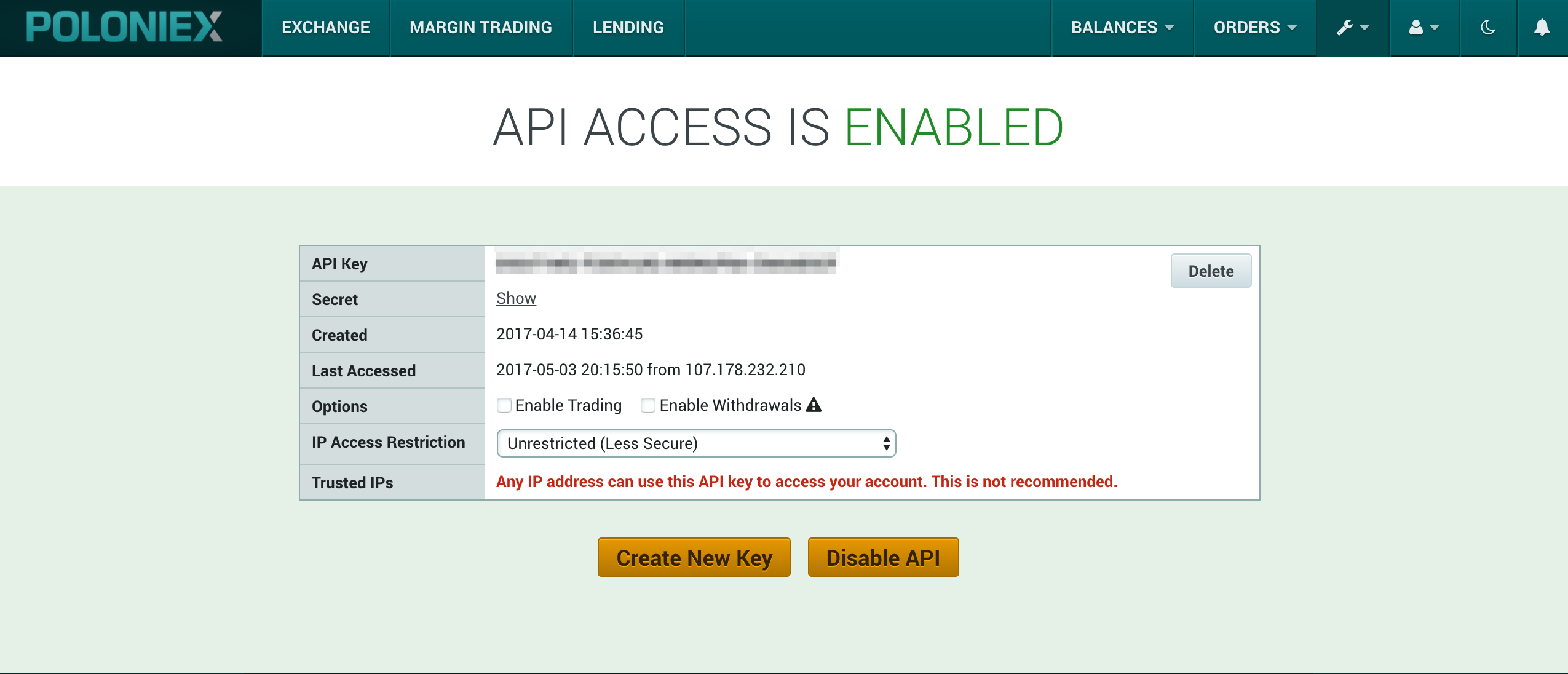Switch to the Exchange tab
Viewport: 1568px width, 674px height.
pos(325,27)
